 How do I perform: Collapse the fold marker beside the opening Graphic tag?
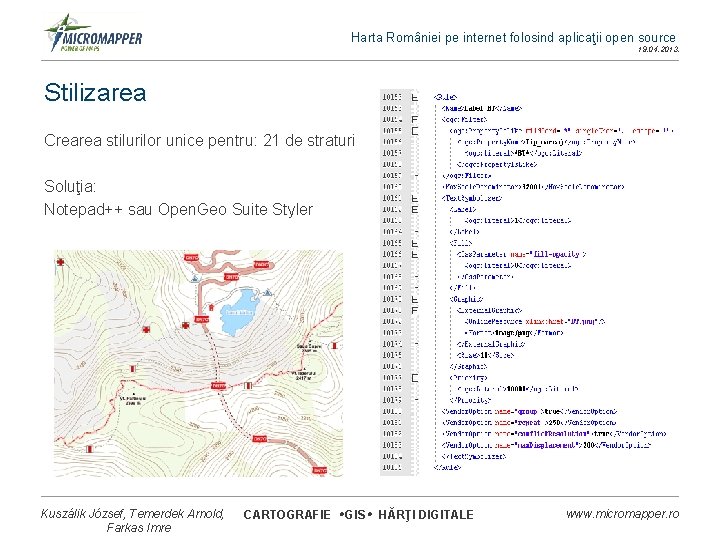click(415, 300)
